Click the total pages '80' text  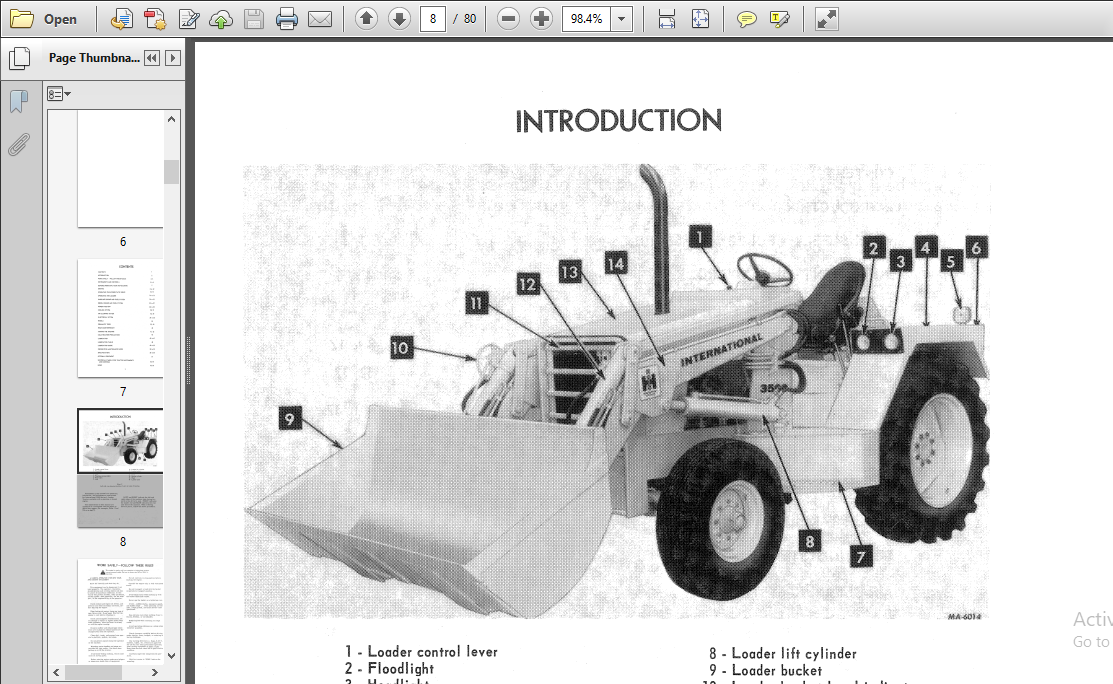coord(470,19)
